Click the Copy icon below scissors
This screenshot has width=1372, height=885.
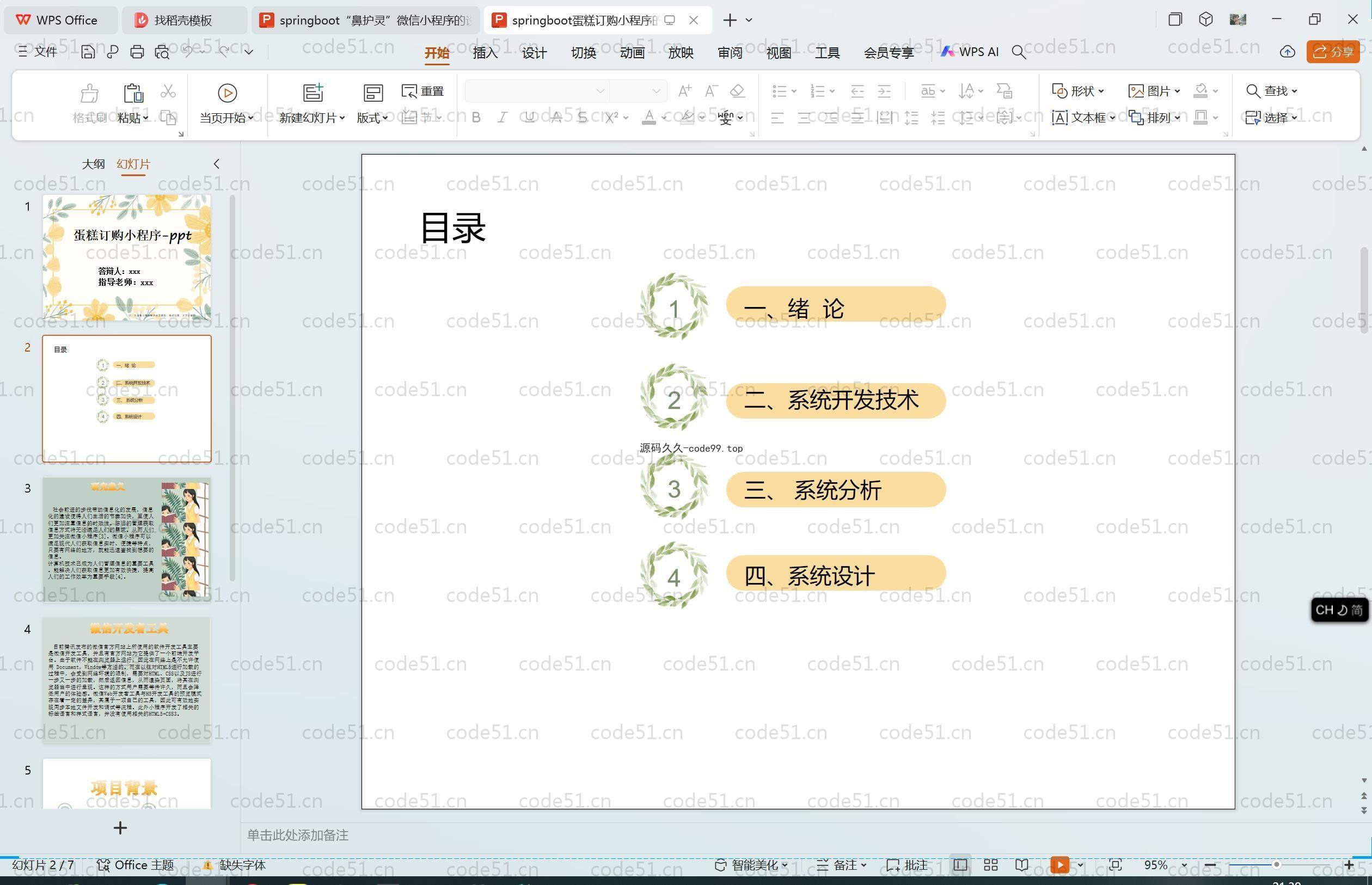click(168, 117)
